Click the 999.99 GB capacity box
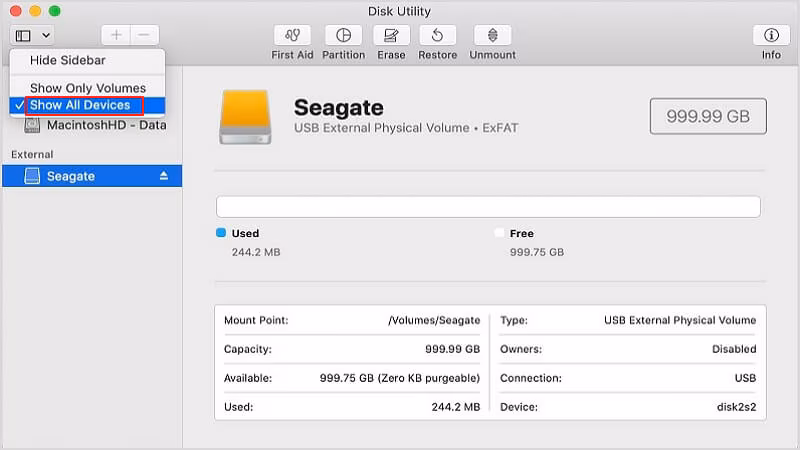This screenshot has width=800, height=450. pos(708,116)
